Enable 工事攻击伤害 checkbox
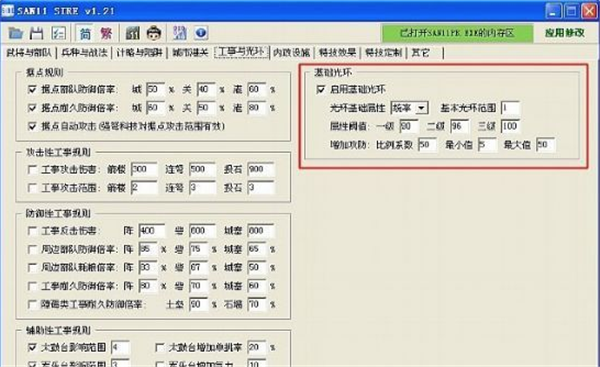This screenshot has width=600, height=367. tap(33, 170)
